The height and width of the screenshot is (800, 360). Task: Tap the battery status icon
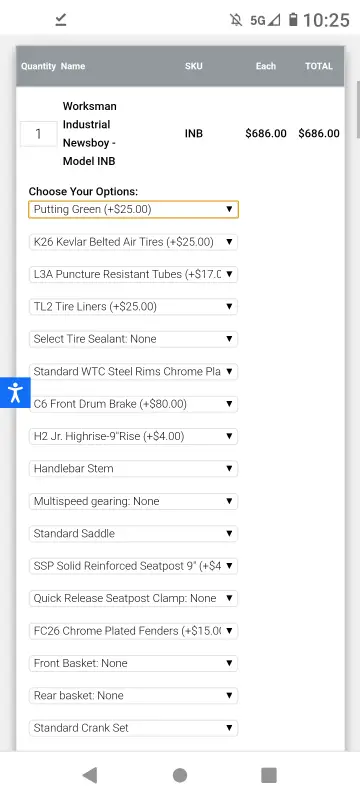293,20
